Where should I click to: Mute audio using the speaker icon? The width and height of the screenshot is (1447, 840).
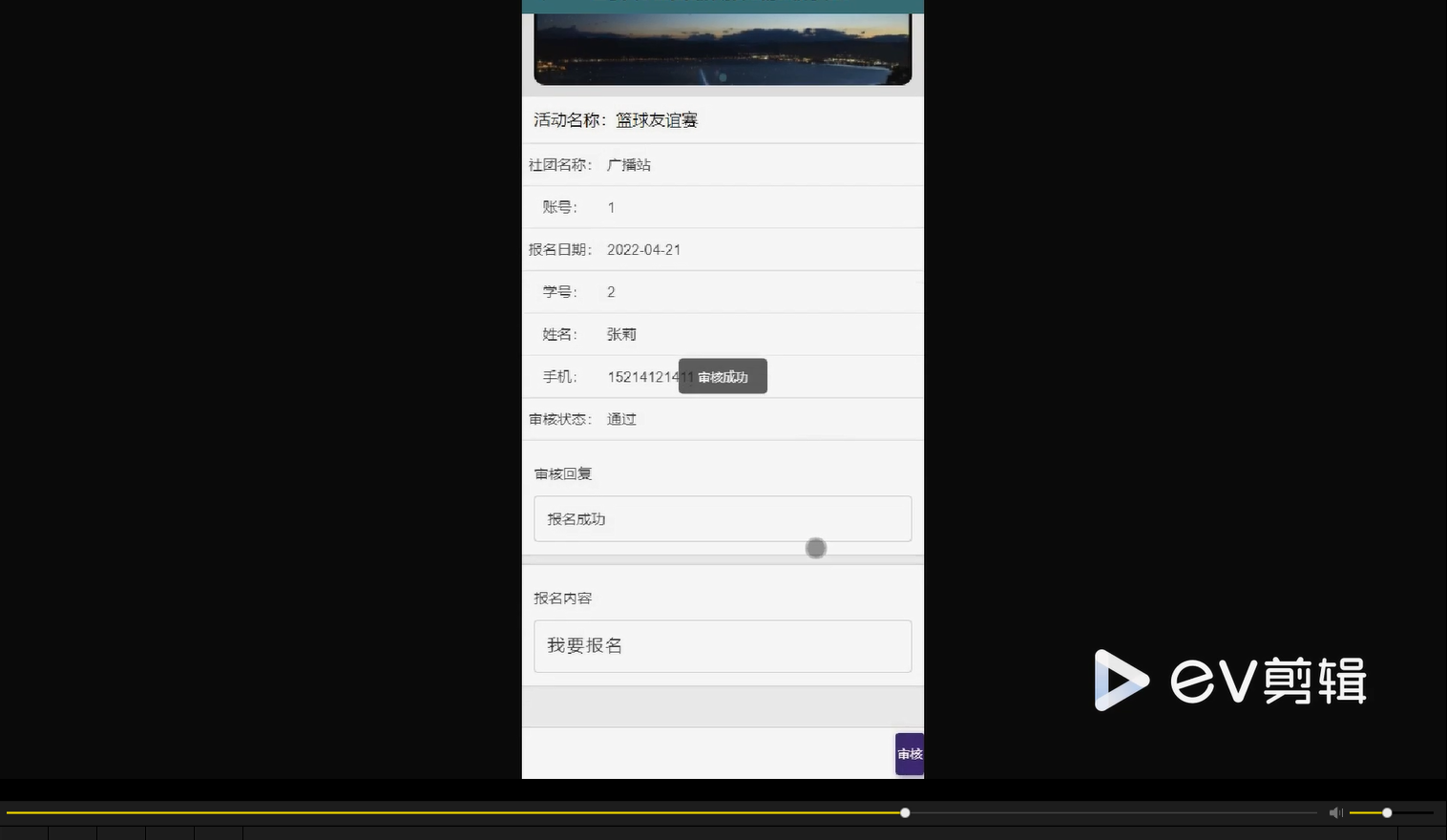tap(1335, 812)
